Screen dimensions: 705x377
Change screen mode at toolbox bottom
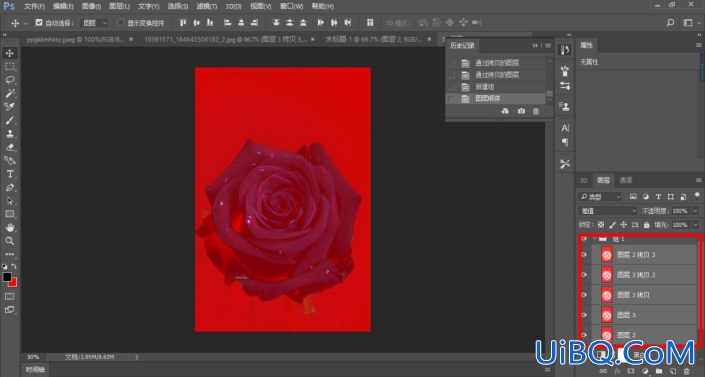point(9,310)
